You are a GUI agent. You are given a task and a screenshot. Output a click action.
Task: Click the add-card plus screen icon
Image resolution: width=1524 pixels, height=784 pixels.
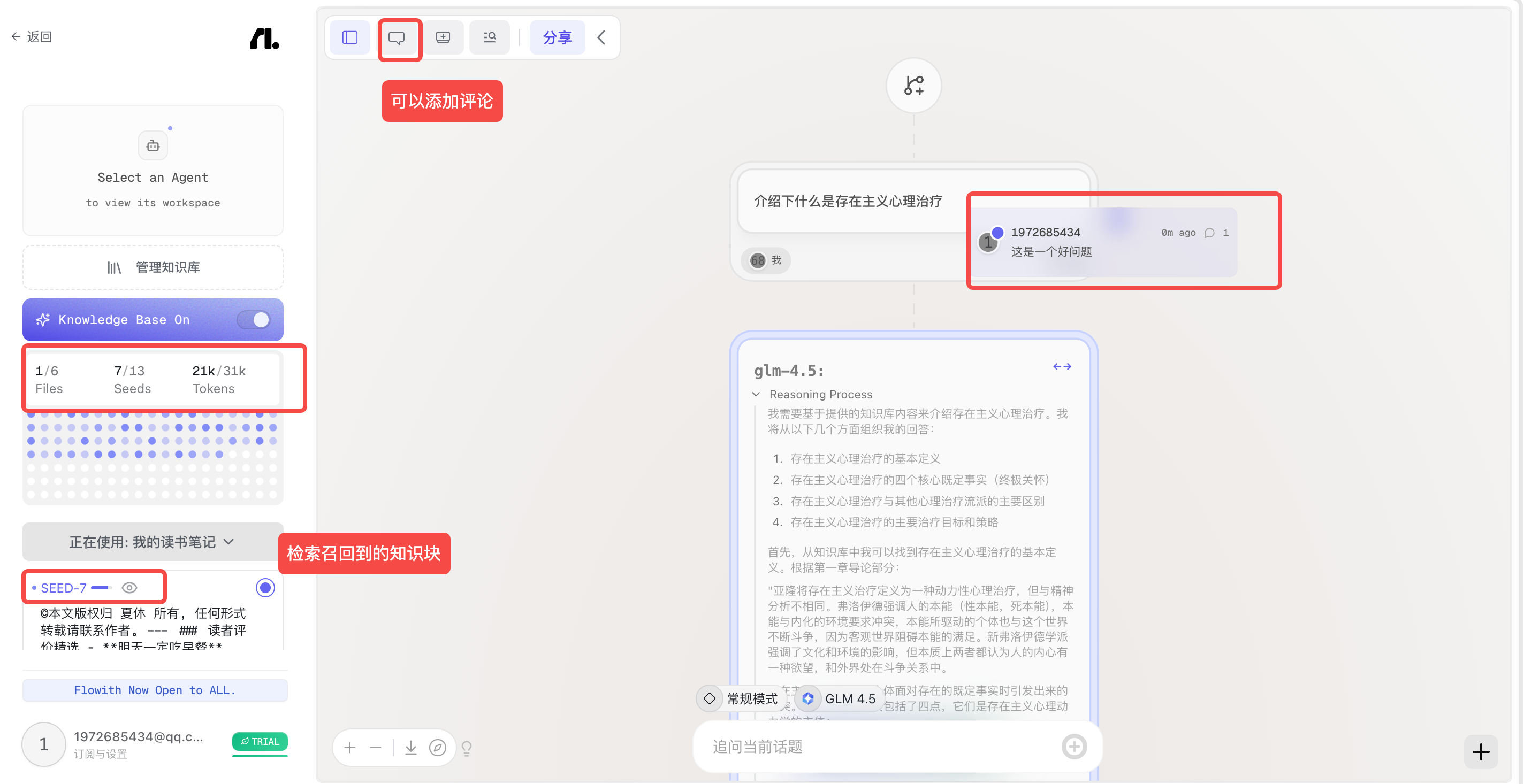[443, 38]
